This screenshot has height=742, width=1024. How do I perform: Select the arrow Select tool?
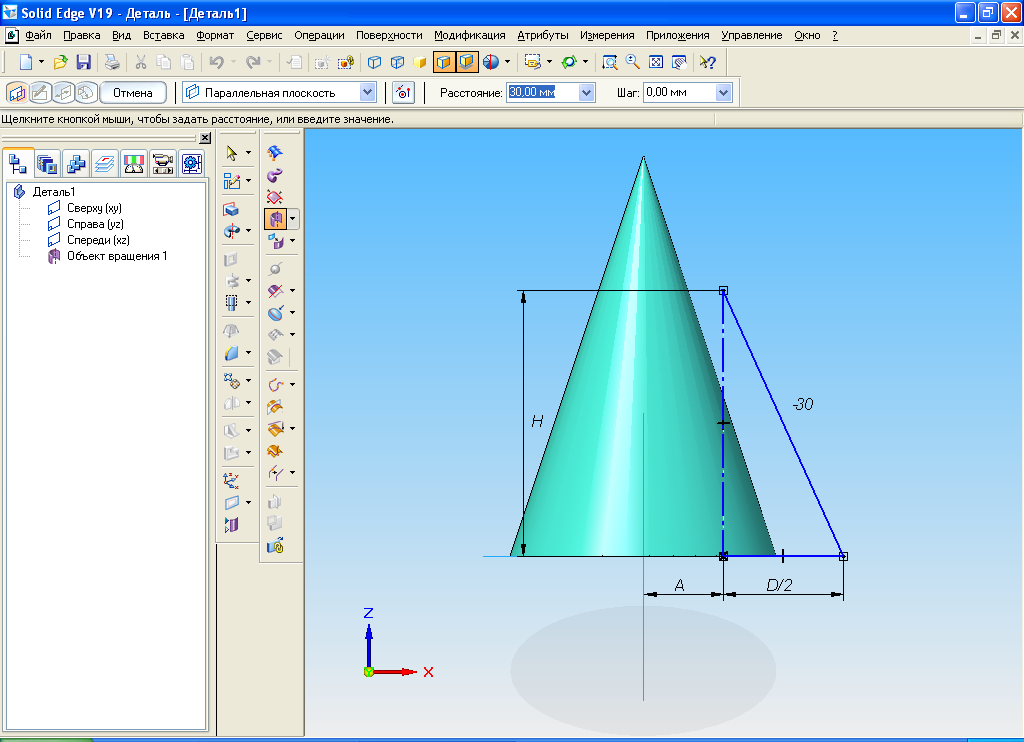232,153
